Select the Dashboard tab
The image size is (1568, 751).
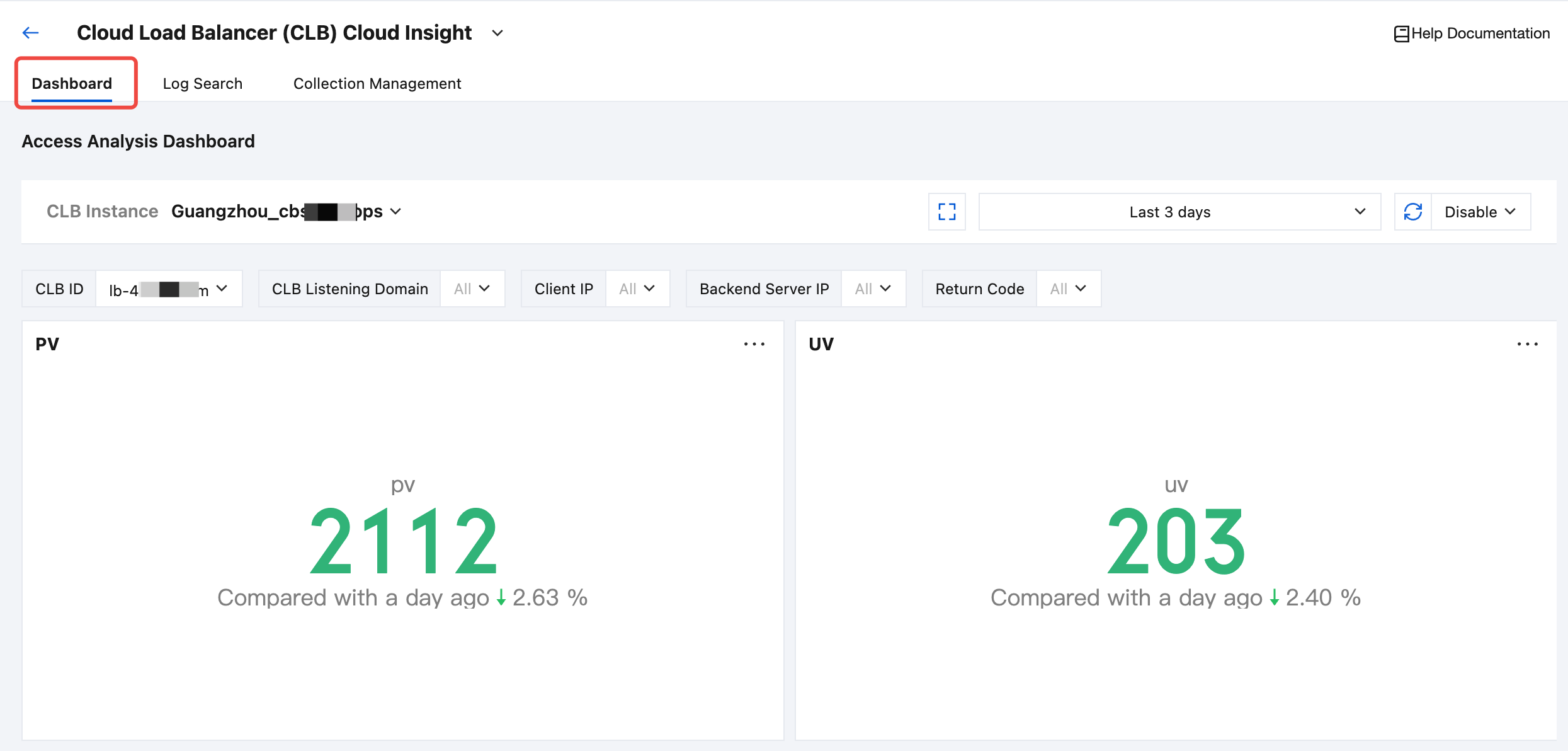(x=72, y=84)
